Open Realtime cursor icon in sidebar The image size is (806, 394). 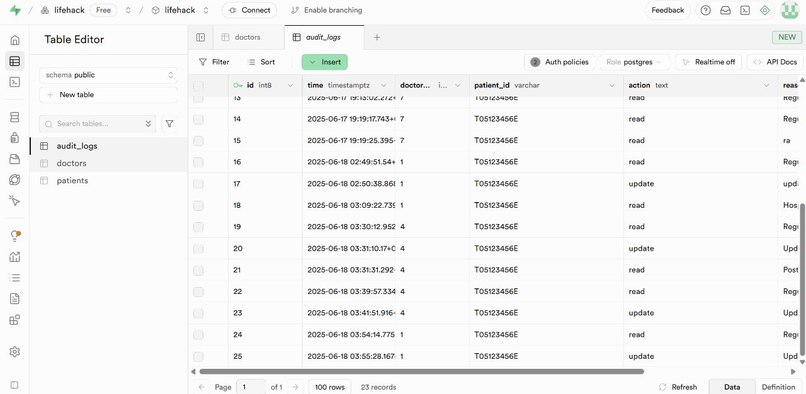[x=15, y=201]
